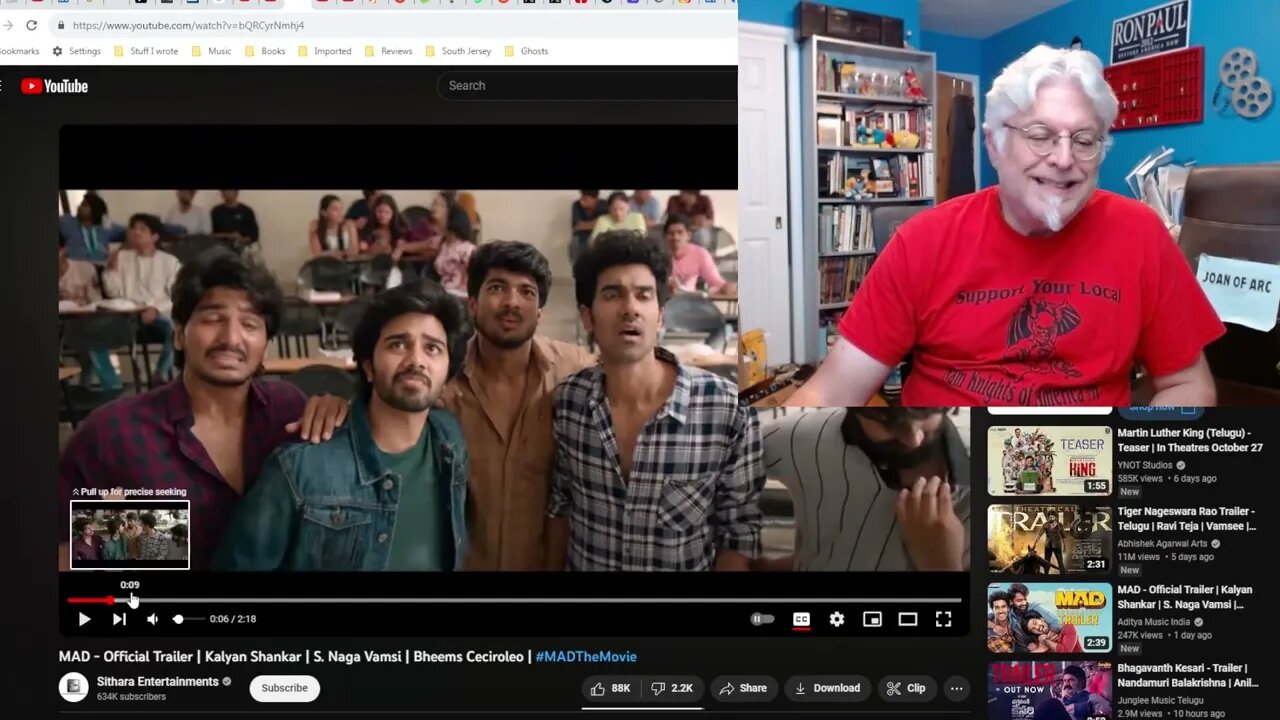Screen dimensions: 1280x720
Task: Open 'Bhagavanth Kesari - Trailer' video title
Action: coord(1188,675)
